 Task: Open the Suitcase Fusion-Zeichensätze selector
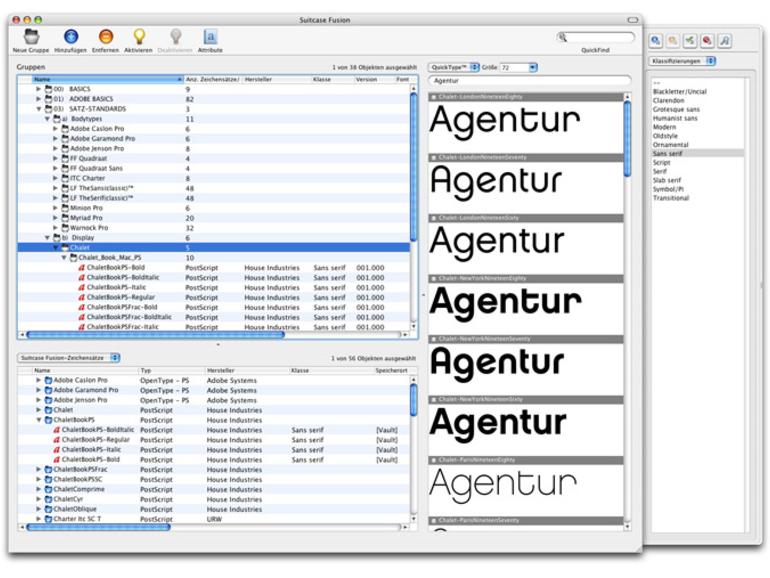69,358
